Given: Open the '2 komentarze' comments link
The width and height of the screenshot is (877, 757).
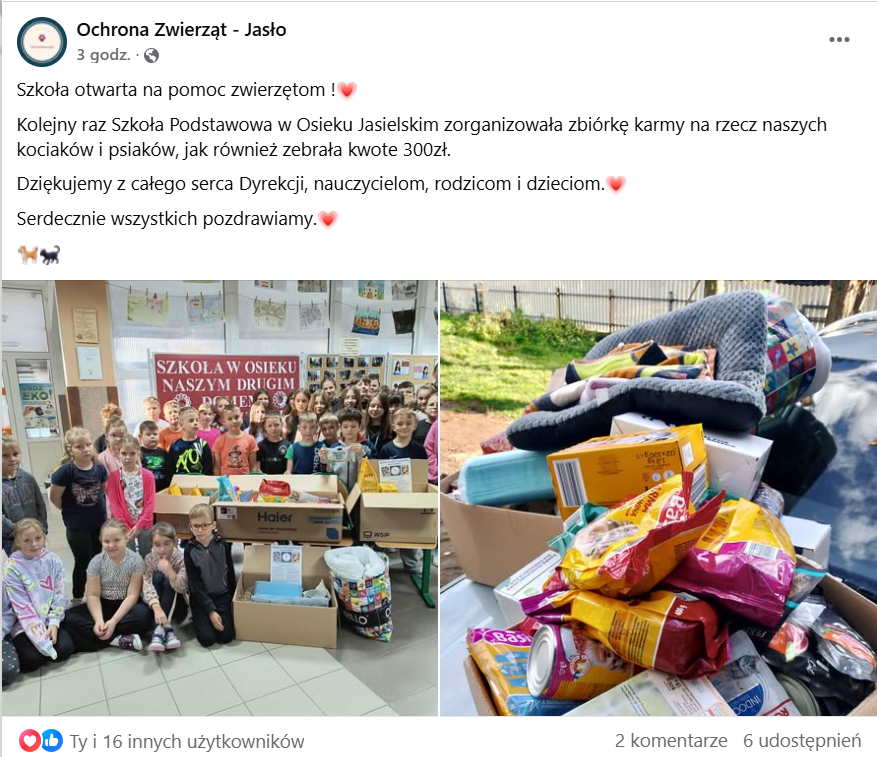Looking at the screenshot, I should [x=671, y=741].
